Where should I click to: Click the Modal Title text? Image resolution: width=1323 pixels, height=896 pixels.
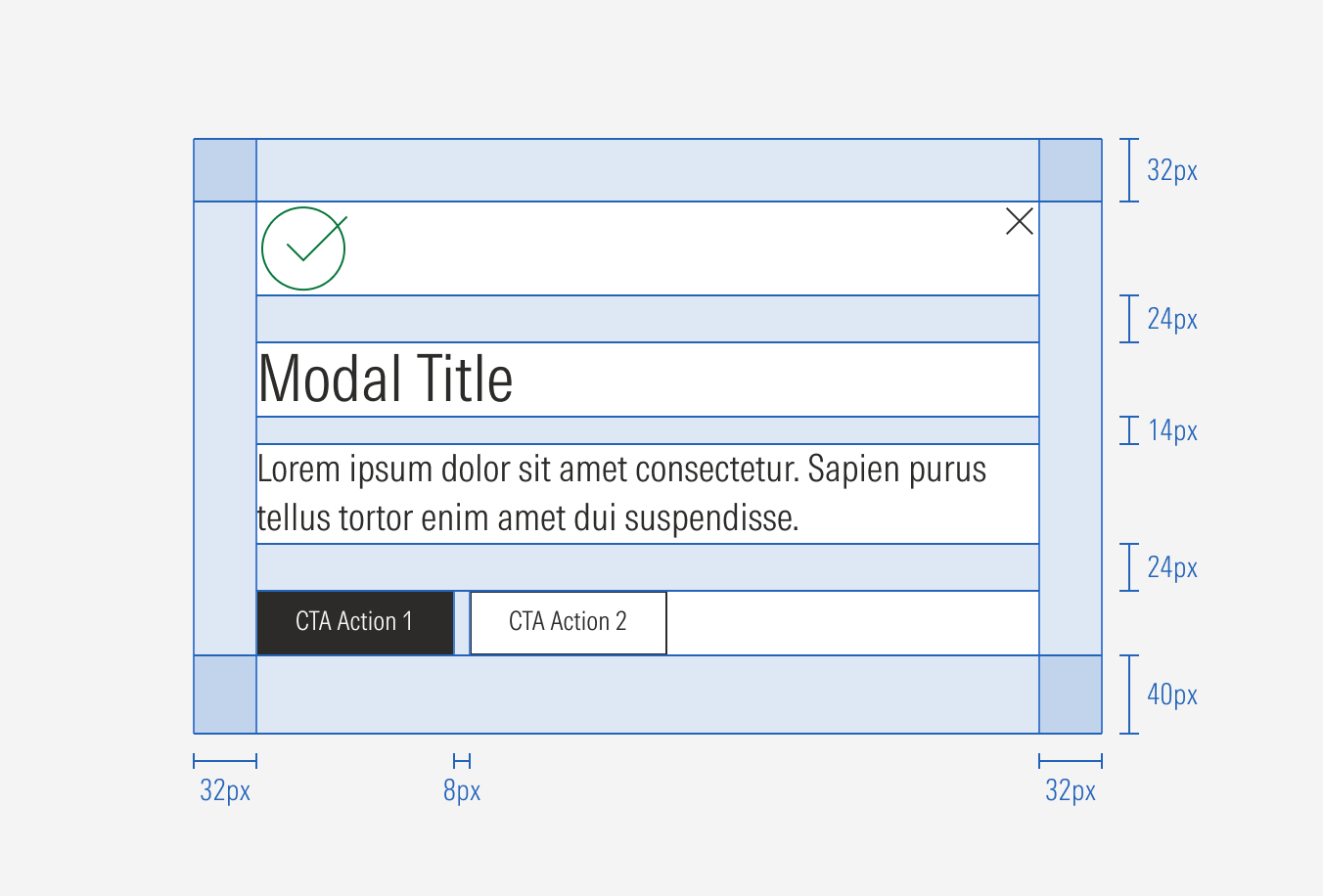point(387,380)
